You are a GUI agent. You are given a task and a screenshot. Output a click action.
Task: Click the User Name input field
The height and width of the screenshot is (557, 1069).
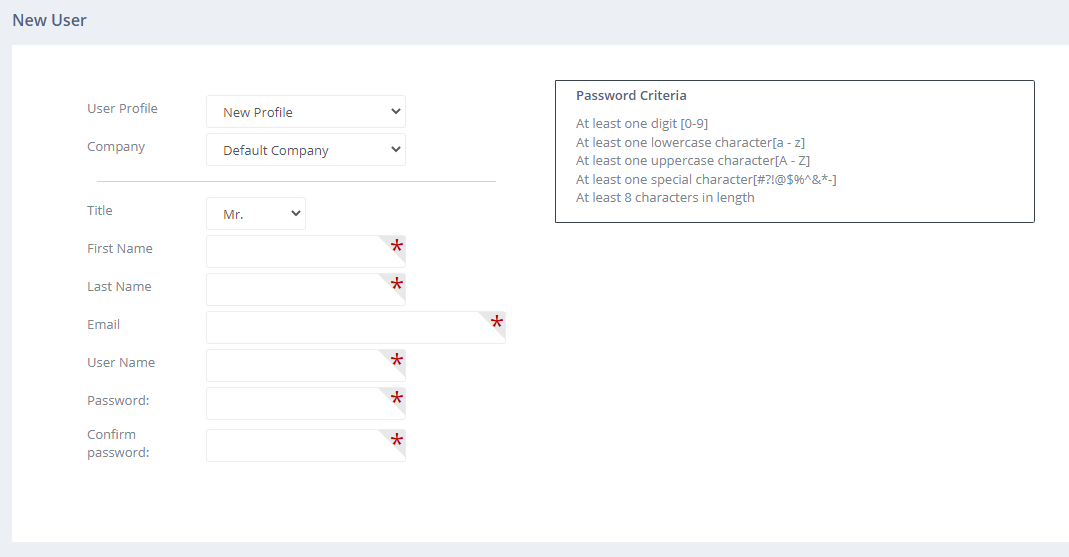(x=305, y=365)
